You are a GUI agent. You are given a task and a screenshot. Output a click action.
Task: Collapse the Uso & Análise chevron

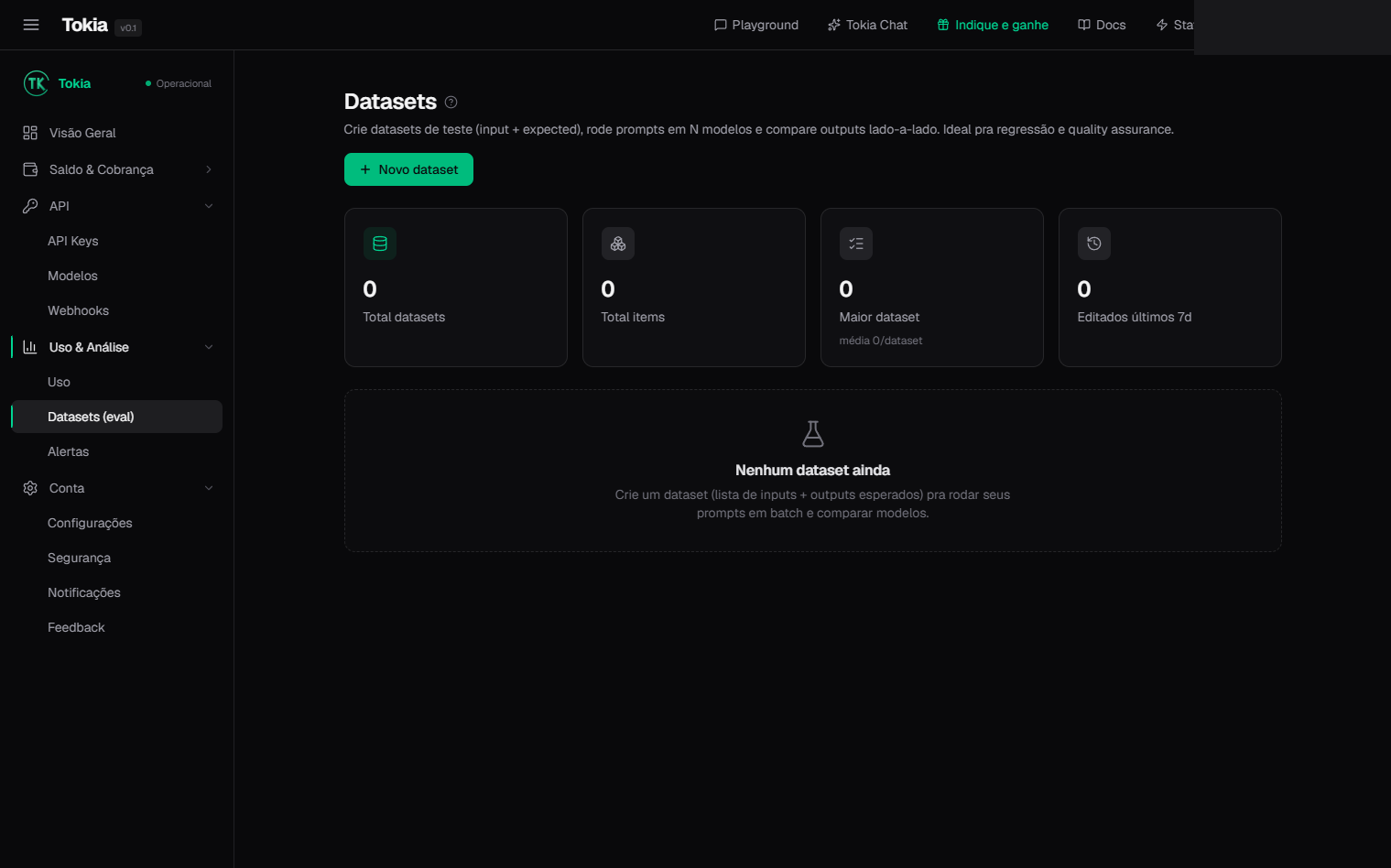point(209,347)
